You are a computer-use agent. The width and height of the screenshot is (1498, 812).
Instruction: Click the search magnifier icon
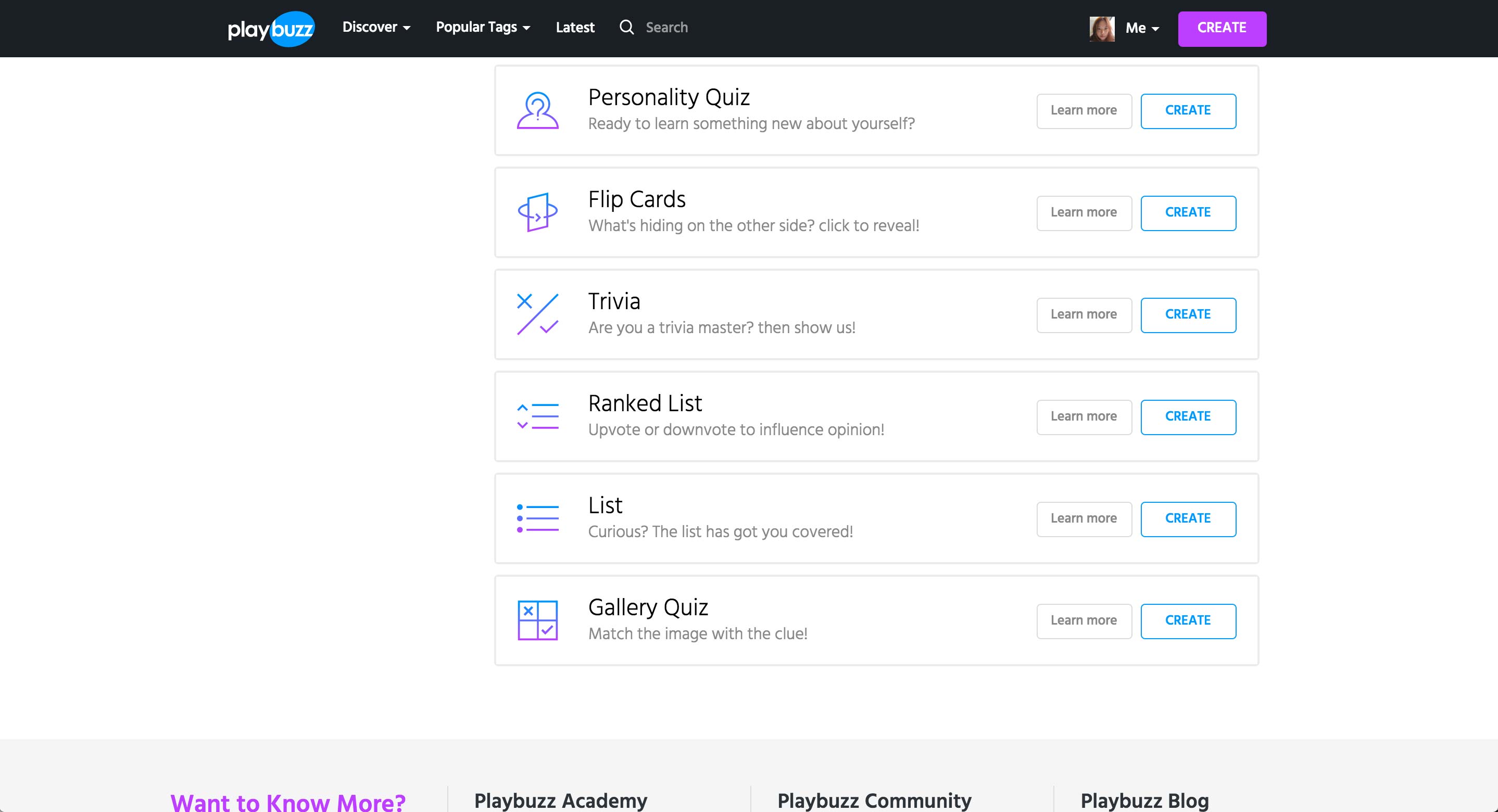point(626,27)
